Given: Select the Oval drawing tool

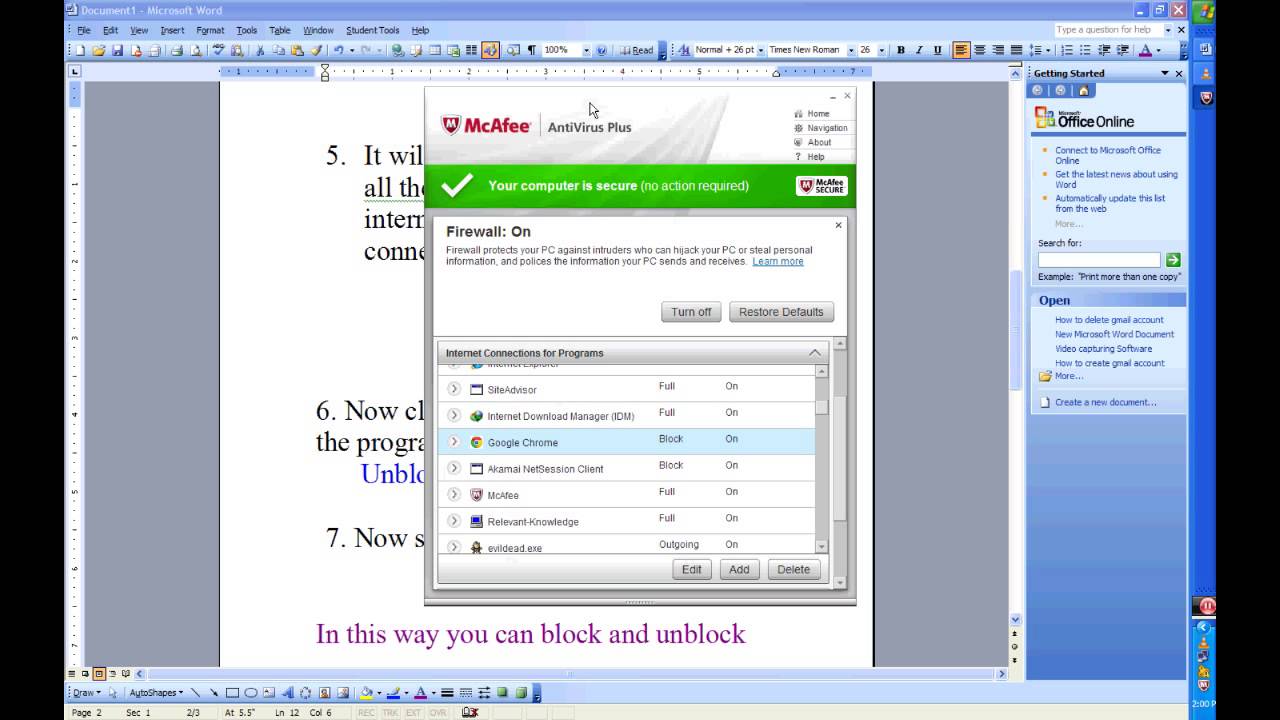Looking at the screenshot, I should click(x=250, y=693).
